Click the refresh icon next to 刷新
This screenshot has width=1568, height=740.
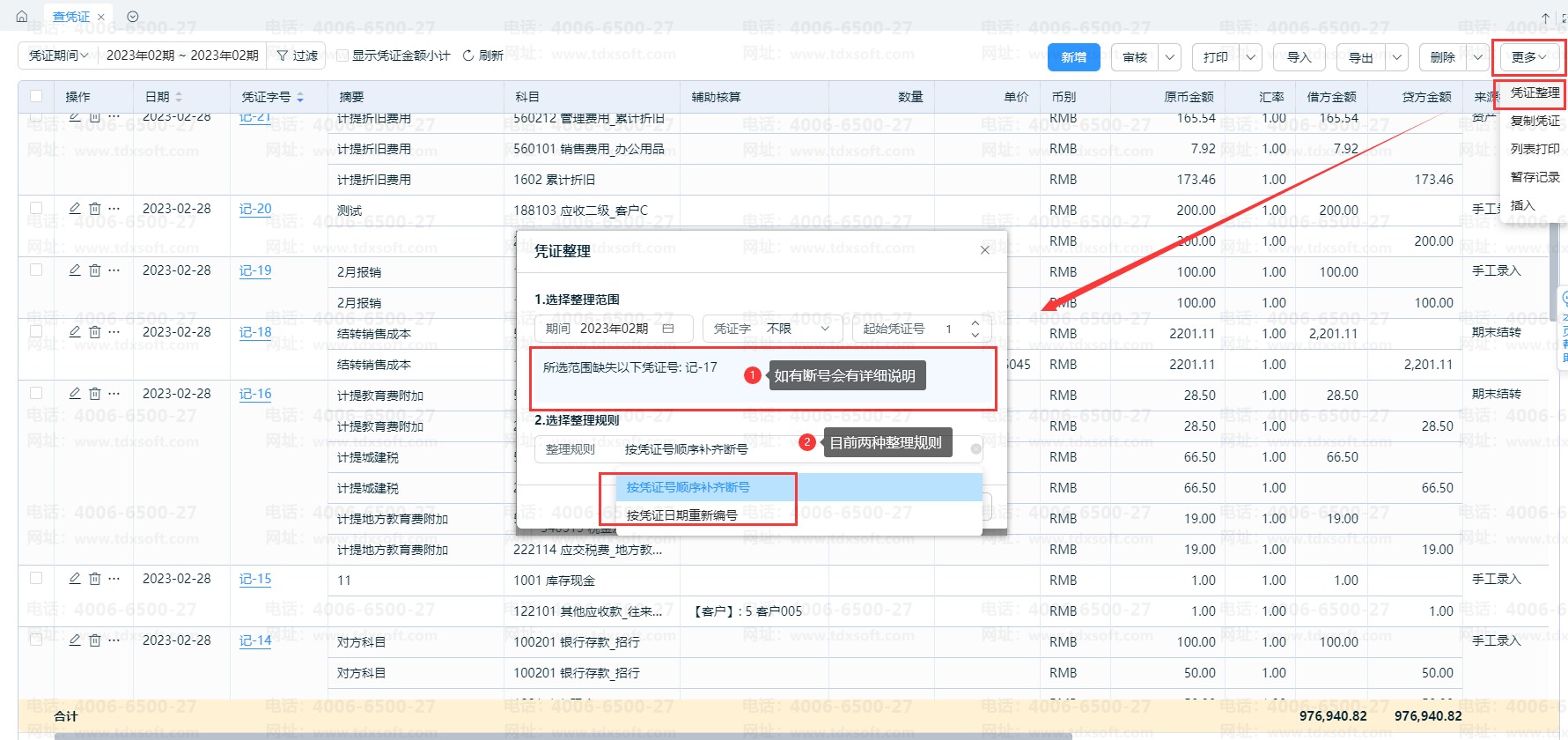point(468,55)
